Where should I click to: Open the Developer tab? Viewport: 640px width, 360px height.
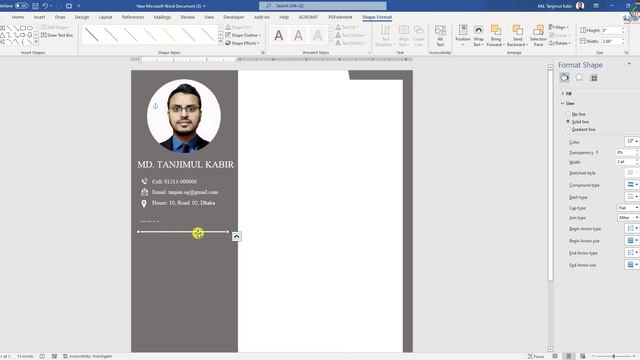coord(233,17)
